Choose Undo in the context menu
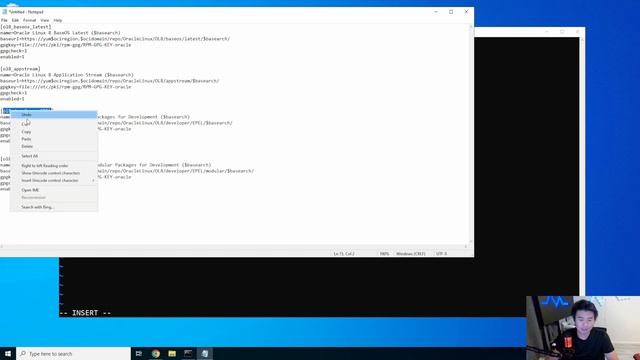The width and height of the screenshot is (640, 360). pyautogui.click(x=53, y=115)
